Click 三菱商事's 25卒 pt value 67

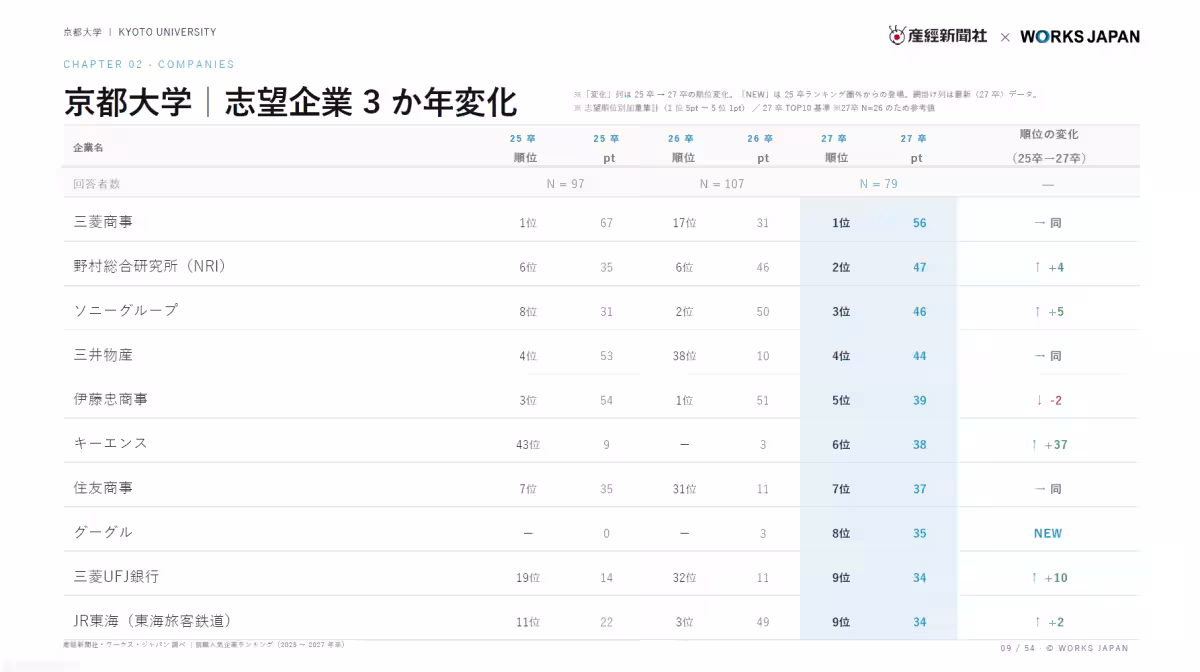pyautogui.click(x=606, y=223)
